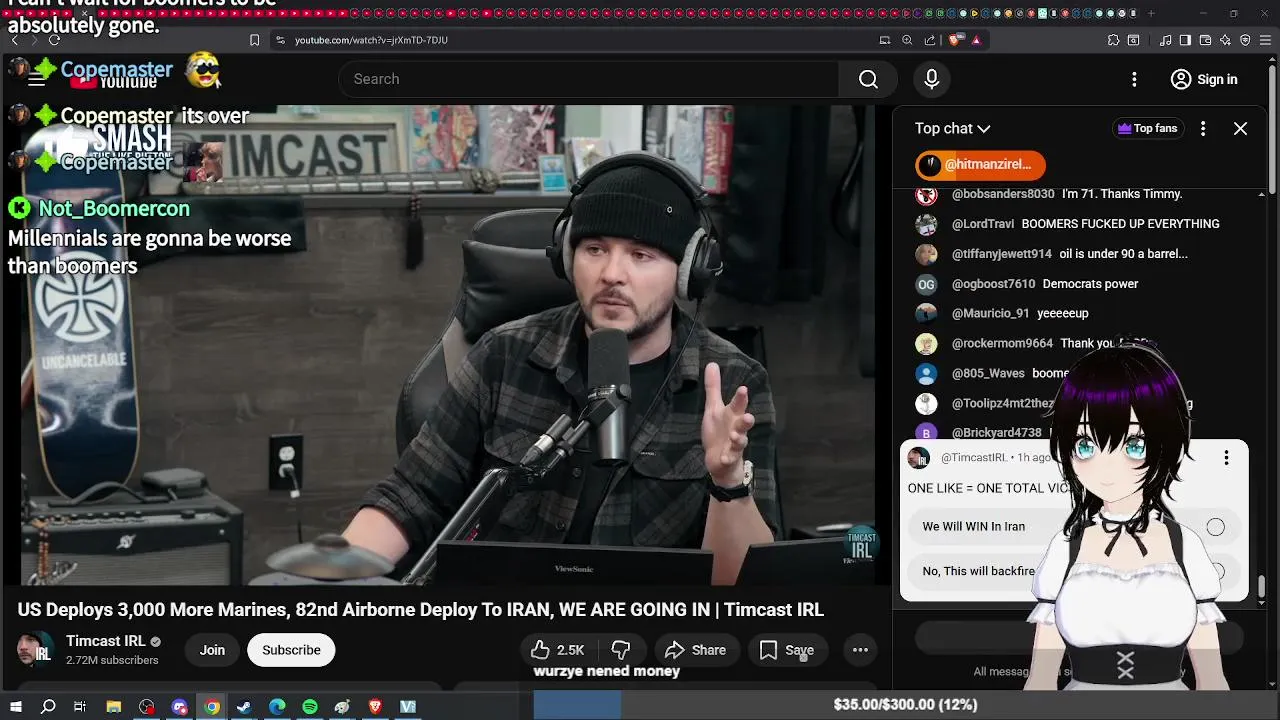Screen dimensions: 1280x720
Task: Click Sign in button
Action: pyautogui.click(x=1204, y=79)
